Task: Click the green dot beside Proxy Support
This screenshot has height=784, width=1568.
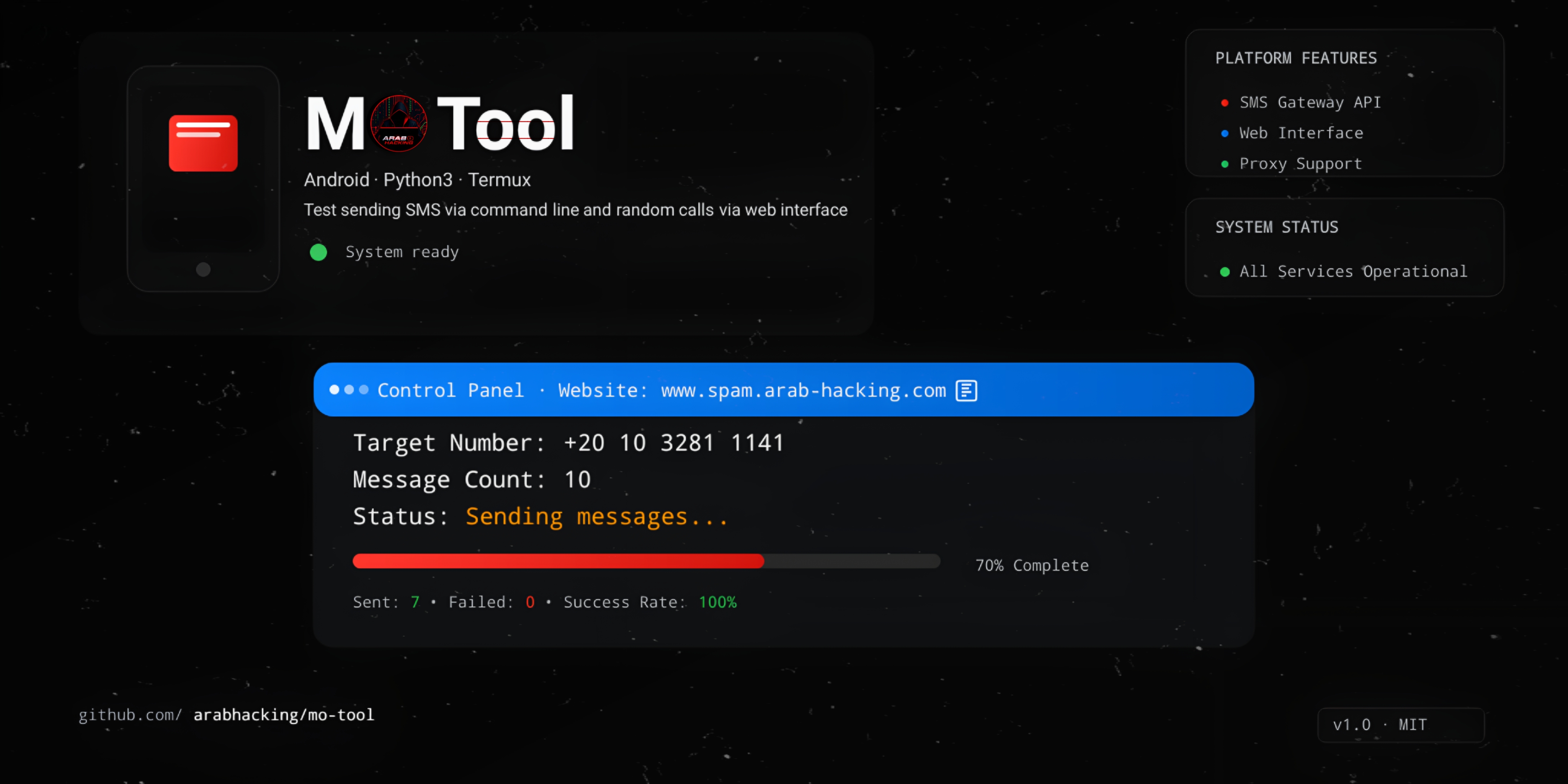Action: click(x=1225, y=164)
